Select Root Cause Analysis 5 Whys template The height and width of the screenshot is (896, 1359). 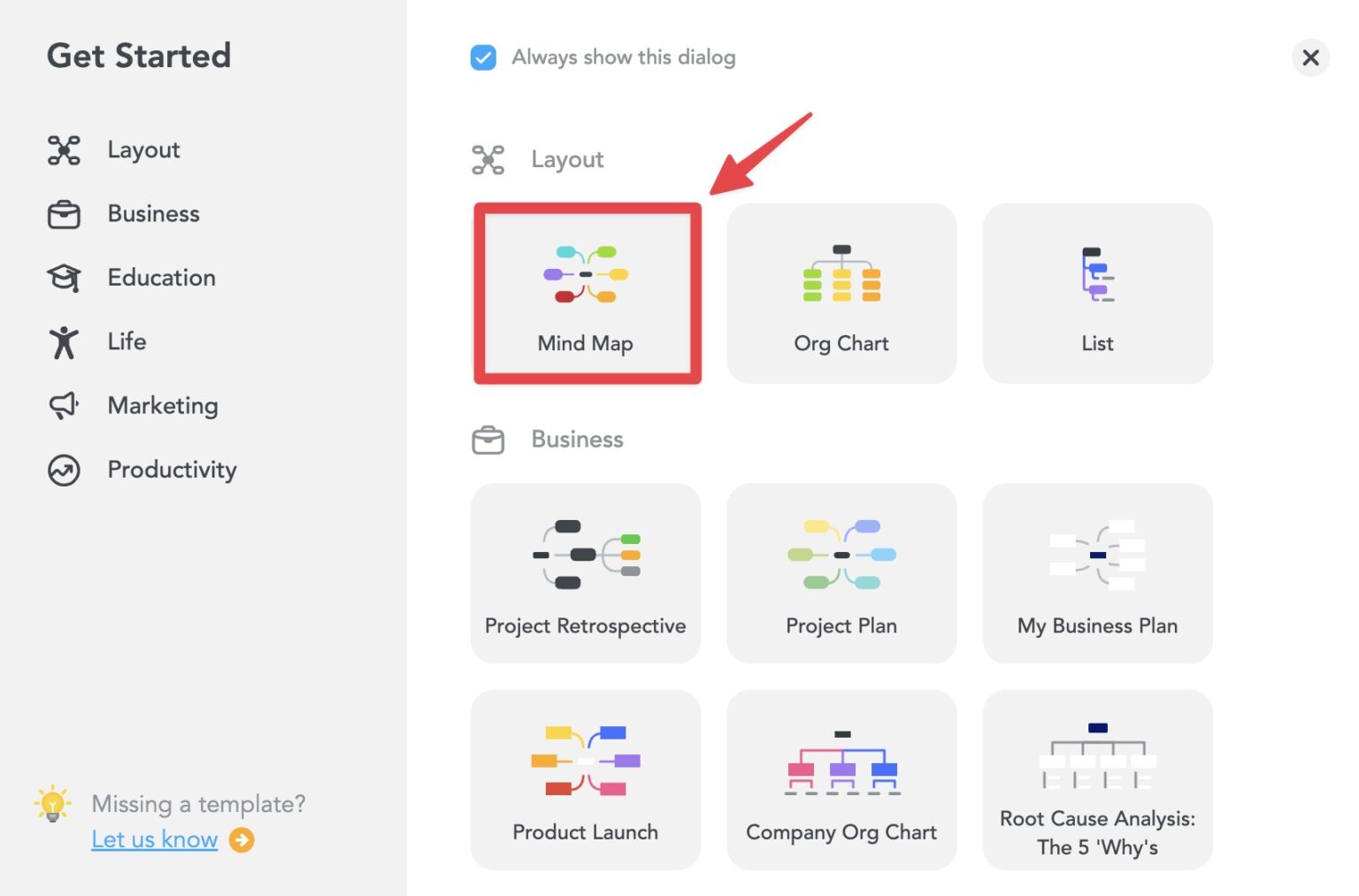1097,780
